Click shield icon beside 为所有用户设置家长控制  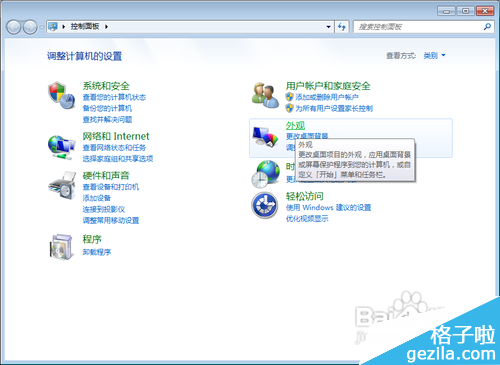click(x=289, y=108)
